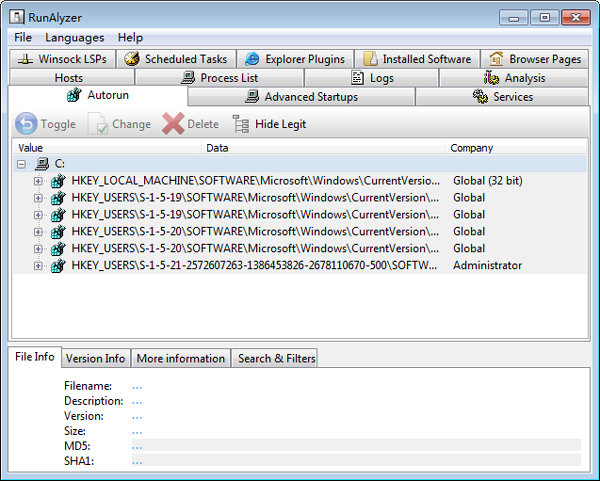This screenshot has height=481, width=600.
Task: Sort by the Company column header
Action: click(x=516, y=148)
